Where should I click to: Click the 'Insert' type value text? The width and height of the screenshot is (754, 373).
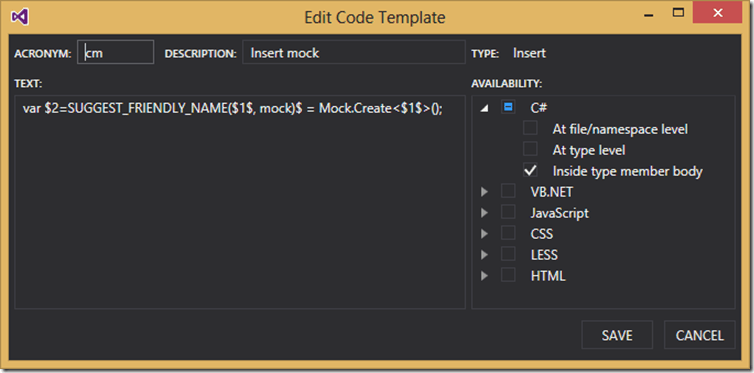click(x=529, y=53)
